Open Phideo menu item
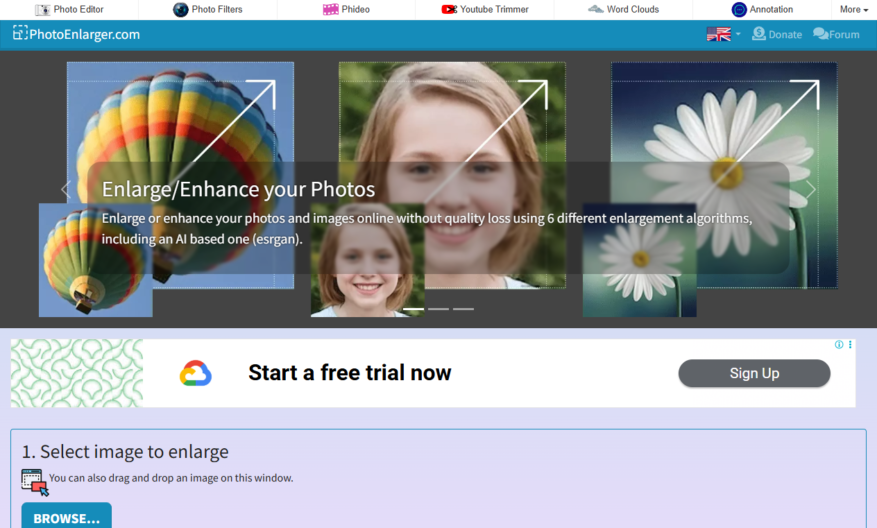 (x=346, y=10)
